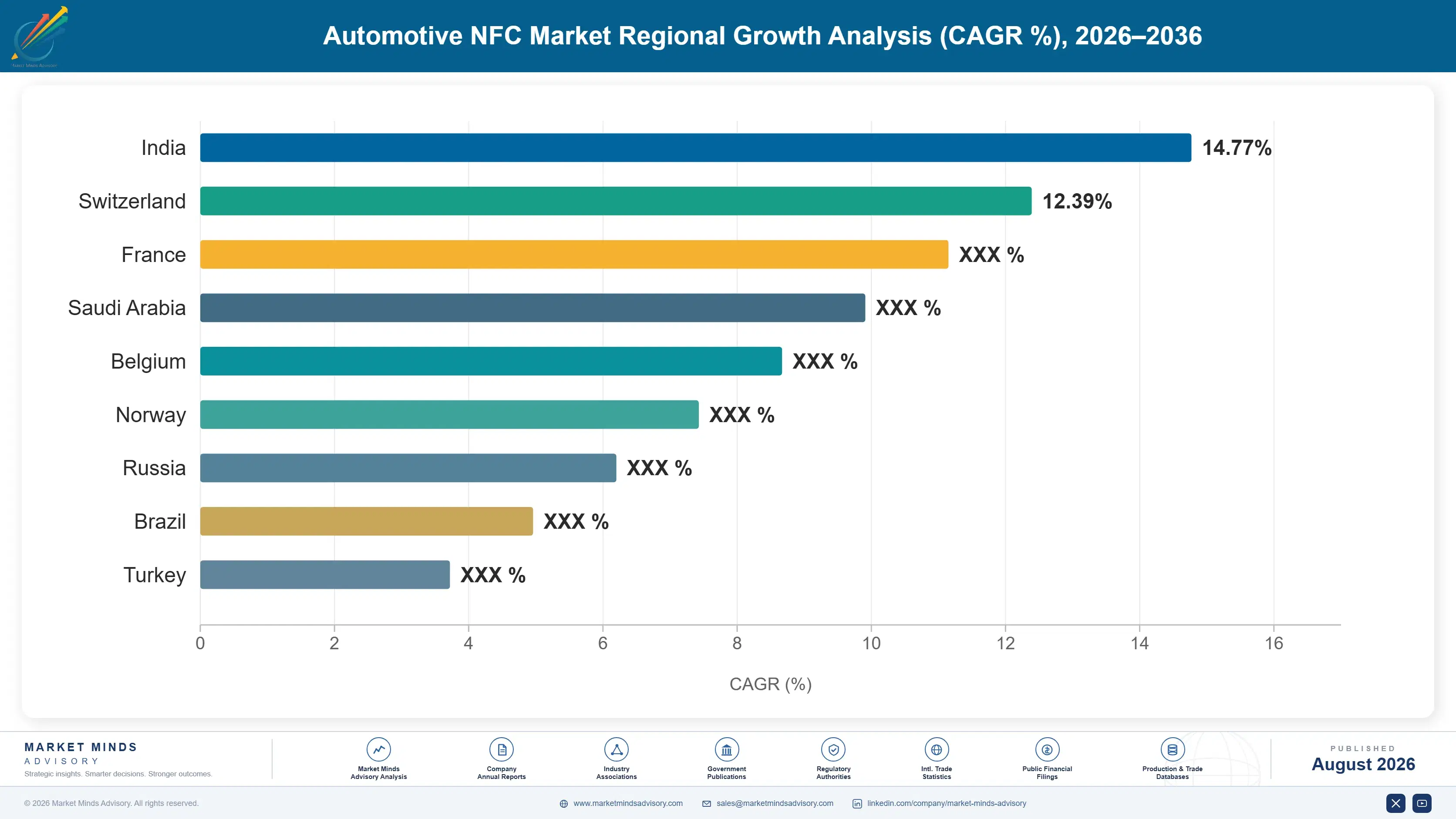This screenshot has height=819, width=1456.
Task: Click the Production & Trade Databases icon
Action: point(1172,749)
